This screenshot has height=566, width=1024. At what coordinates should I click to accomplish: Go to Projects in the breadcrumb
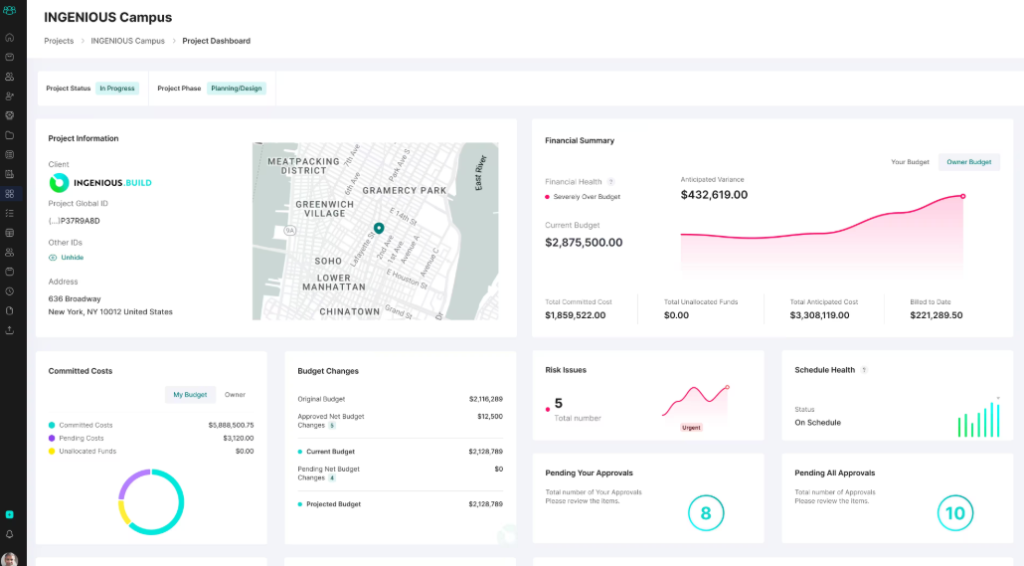[x=59, y=41]
